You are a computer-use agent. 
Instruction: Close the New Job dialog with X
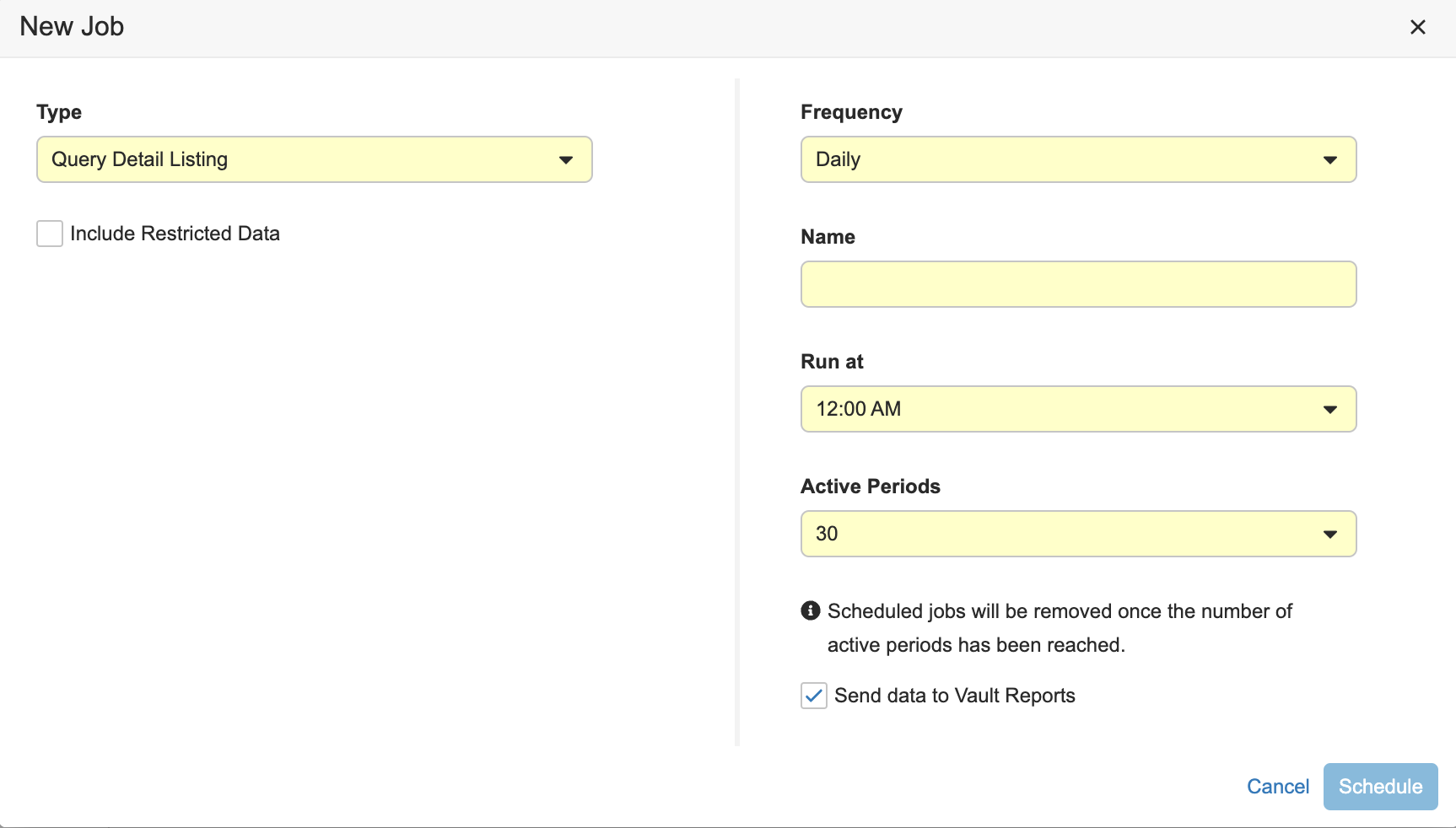1417,27
